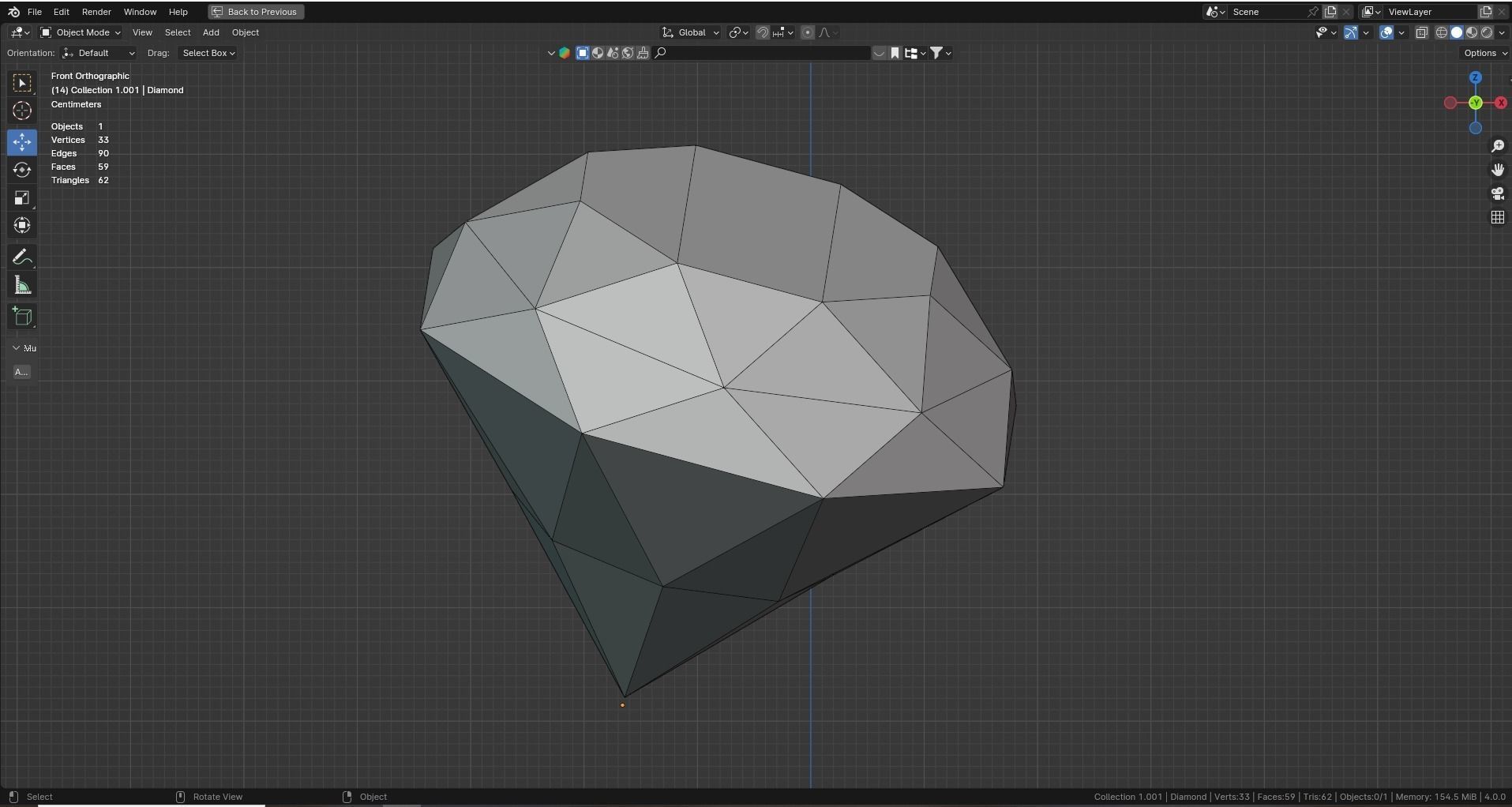Click in the search input field
The height and width of the screenshot is (807, 1512).
(762, 53)
